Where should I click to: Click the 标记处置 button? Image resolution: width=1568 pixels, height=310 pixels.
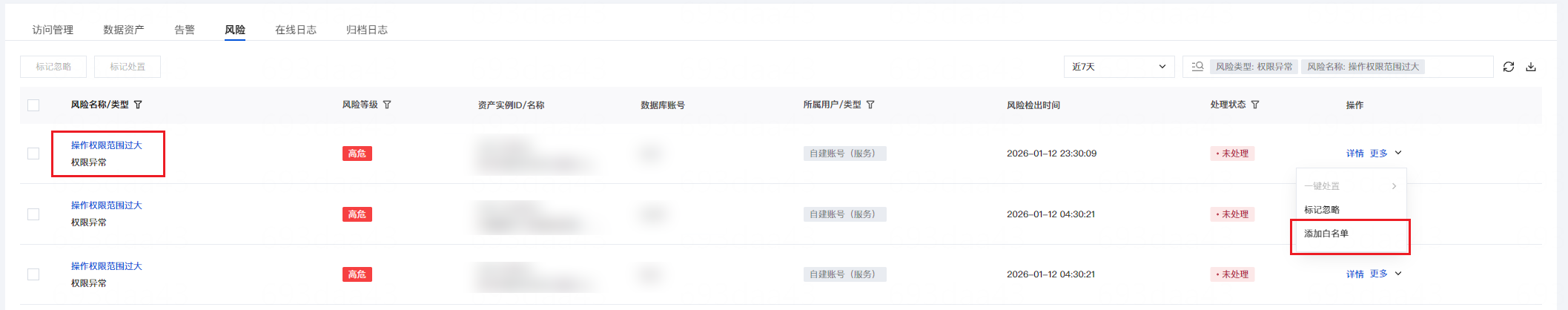(128, 67)
